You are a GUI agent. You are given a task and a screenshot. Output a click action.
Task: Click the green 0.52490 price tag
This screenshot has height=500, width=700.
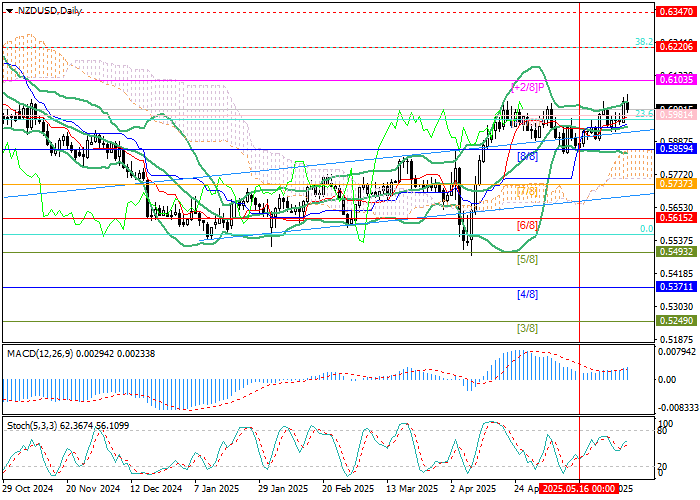pyautogui.click(x=676, y=320)
